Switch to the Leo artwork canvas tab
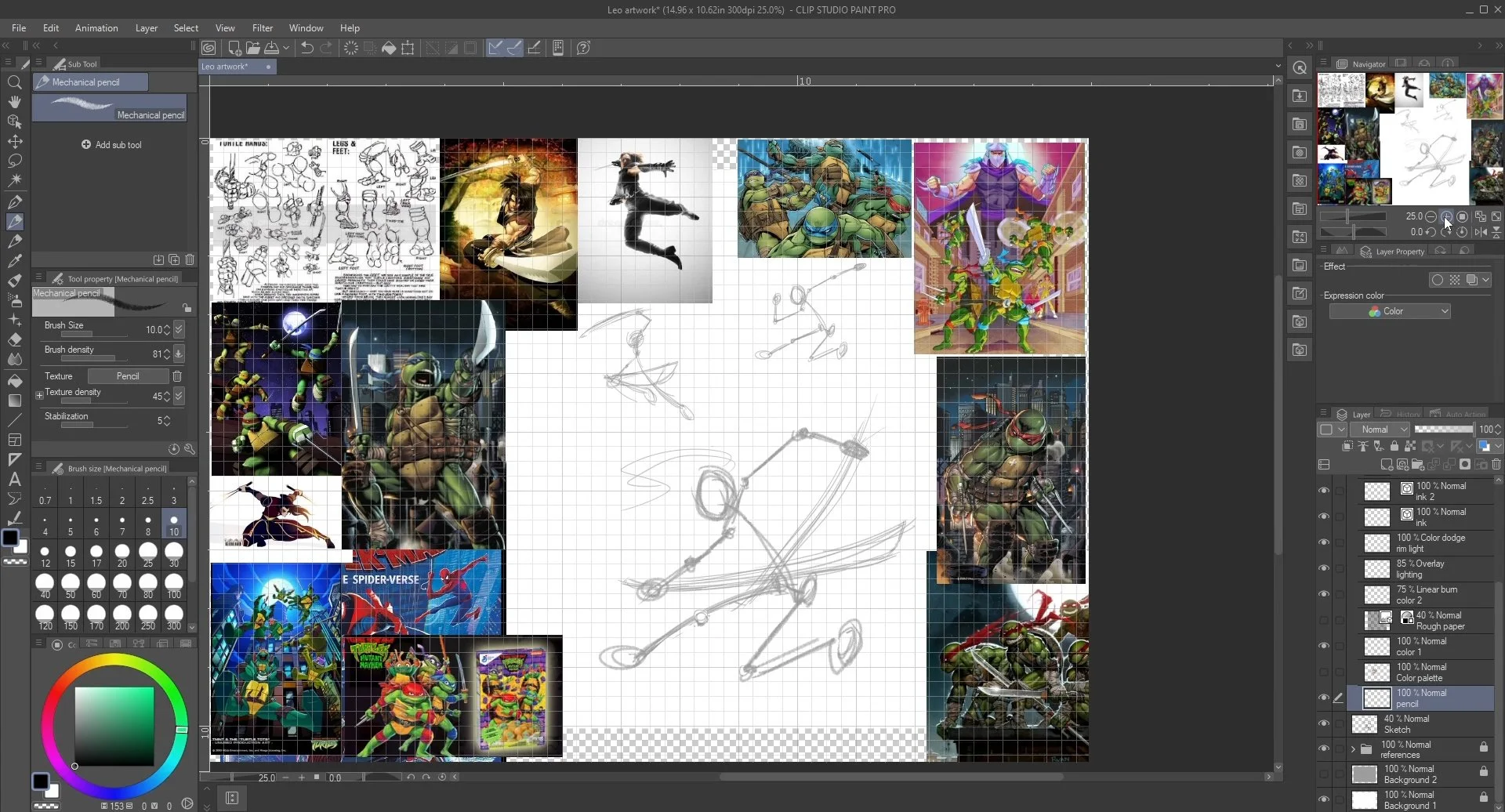Screen dimensions: 1505x812 237,67
